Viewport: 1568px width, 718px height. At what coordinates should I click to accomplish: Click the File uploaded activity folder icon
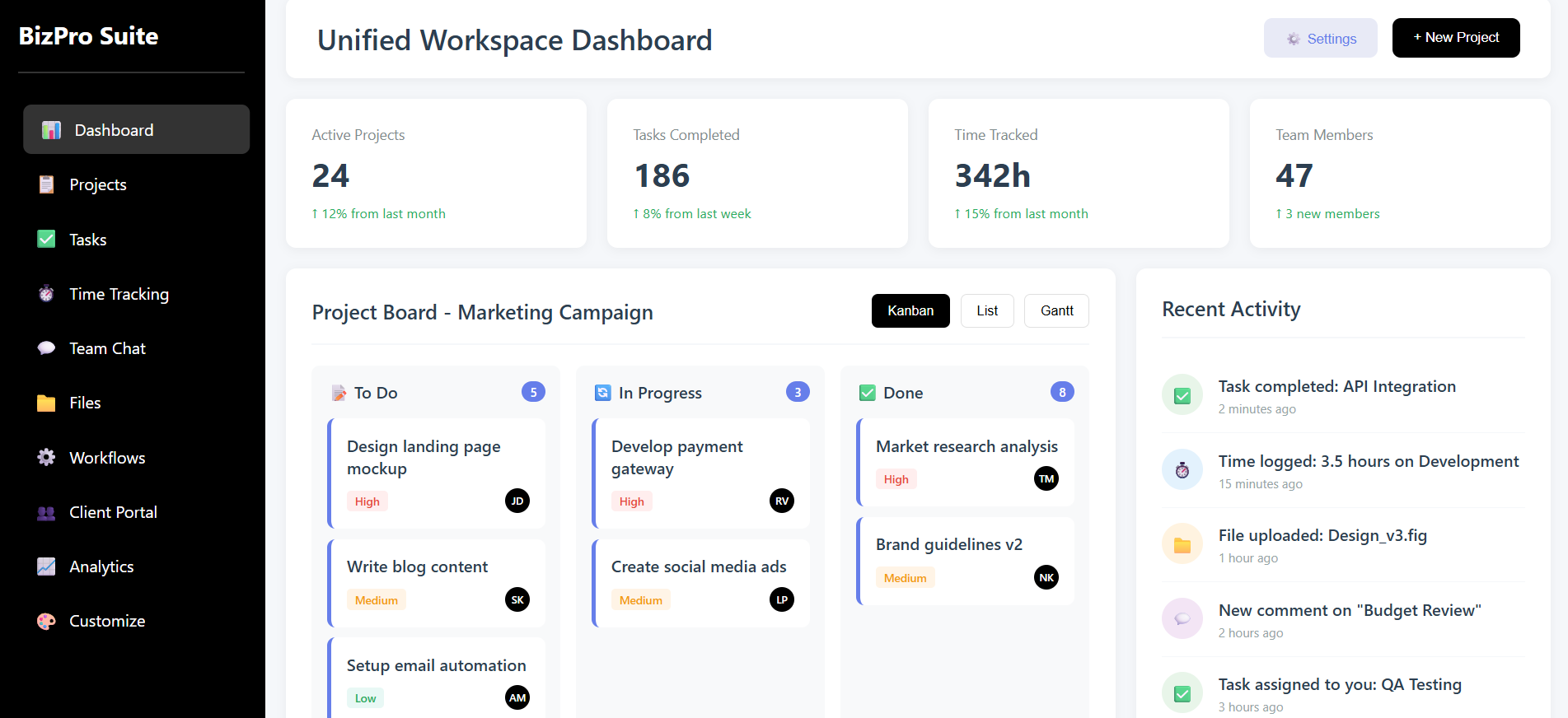[1182, 544]
